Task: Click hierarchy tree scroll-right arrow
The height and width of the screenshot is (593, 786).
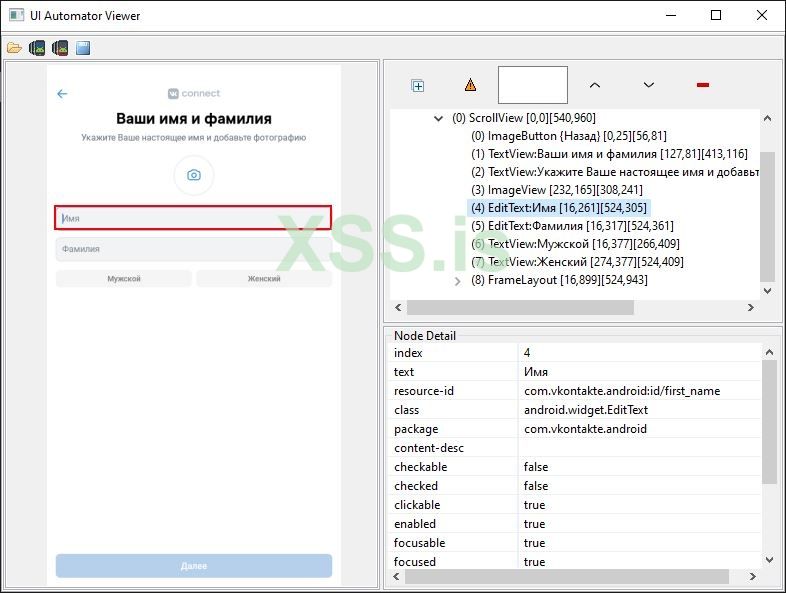Action: [x=750, y=307]
